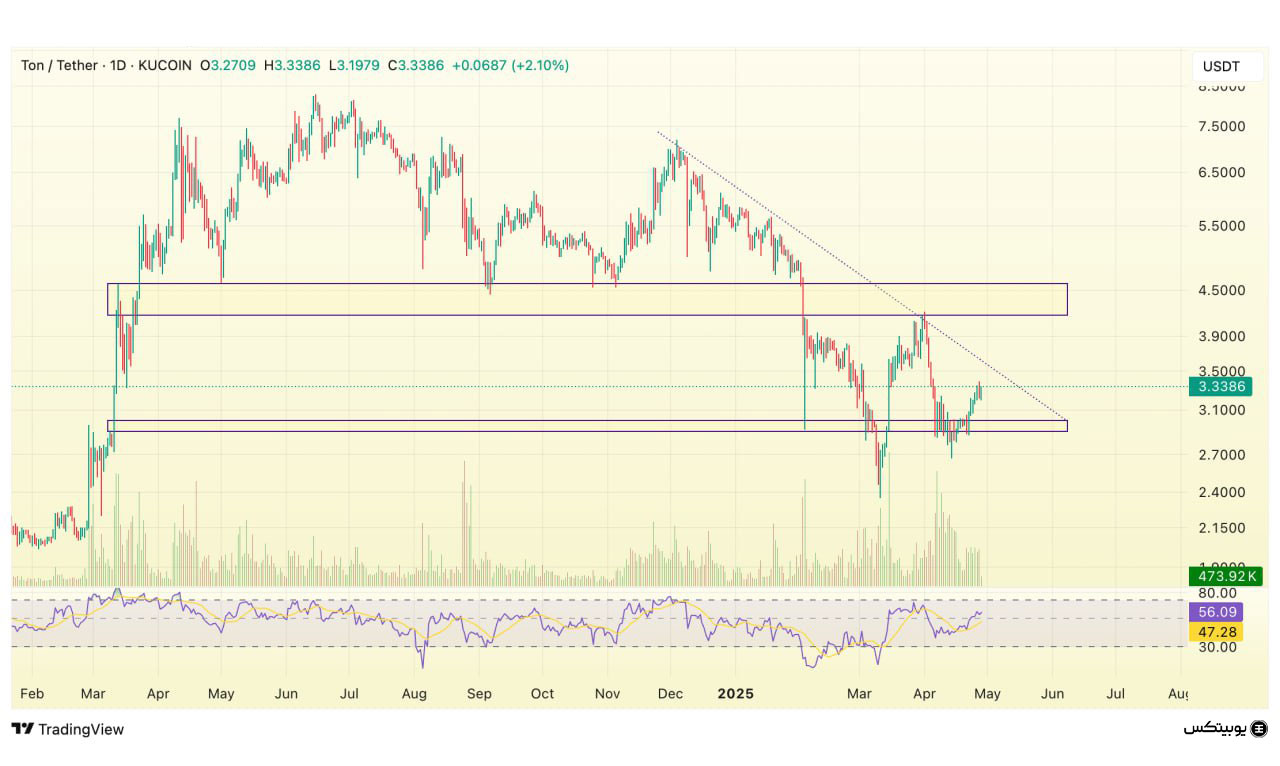Click the 4.5000 price axis label

click(x=1221, y=291)
